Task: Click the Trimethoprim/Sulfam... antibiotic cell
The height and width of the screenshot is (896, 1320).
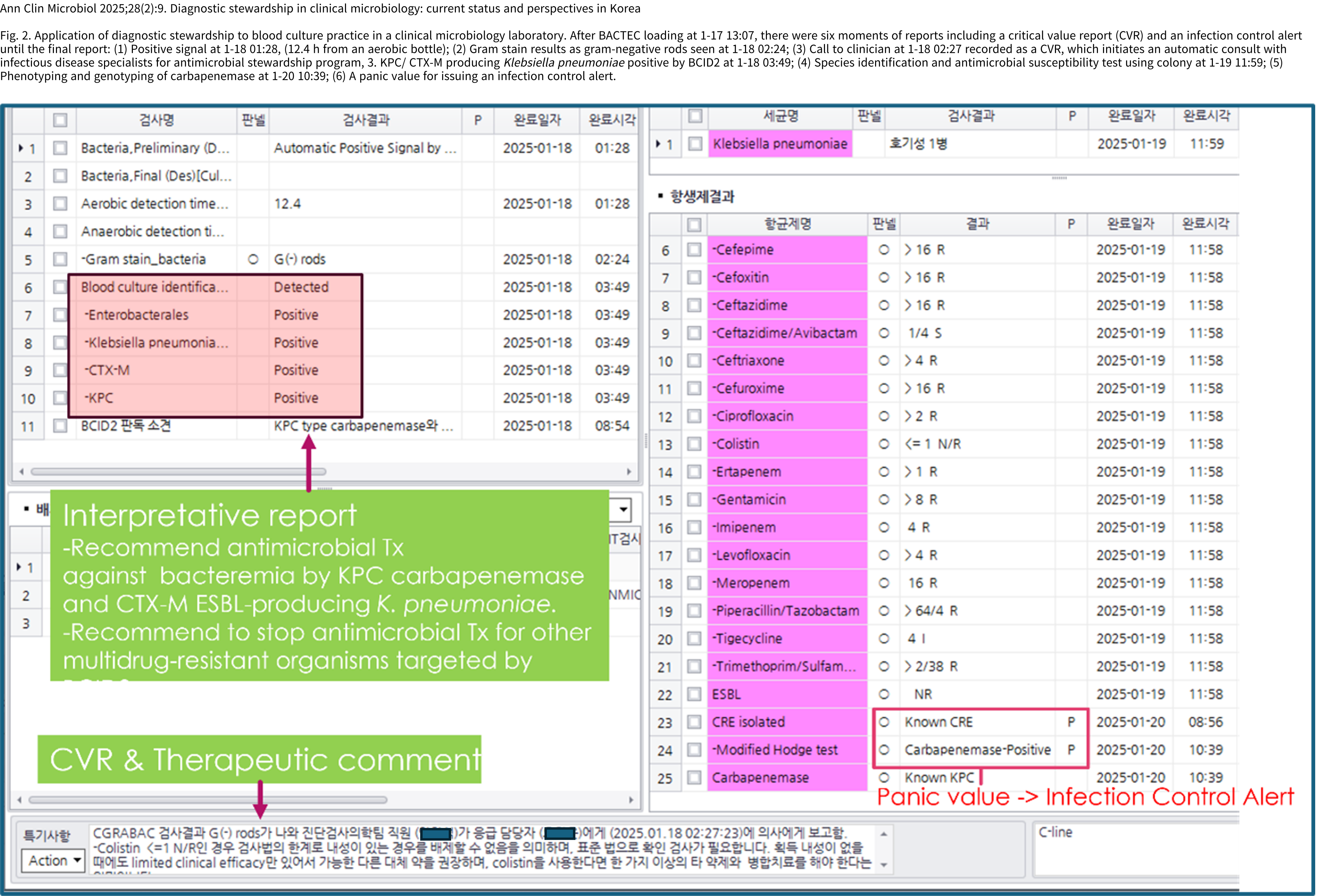Action: [787, 666]
